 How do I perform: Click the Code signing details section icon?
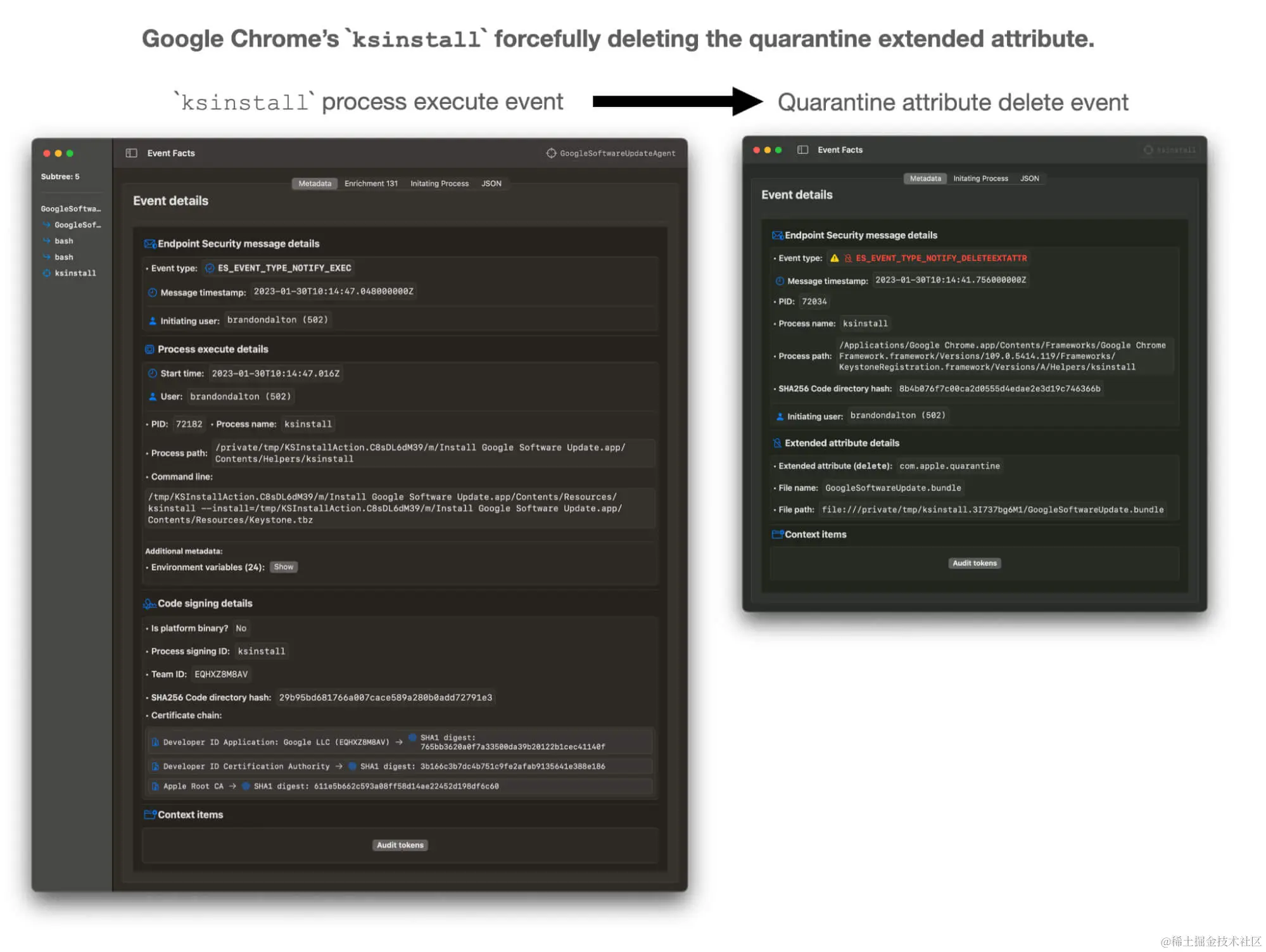point(149,604)
